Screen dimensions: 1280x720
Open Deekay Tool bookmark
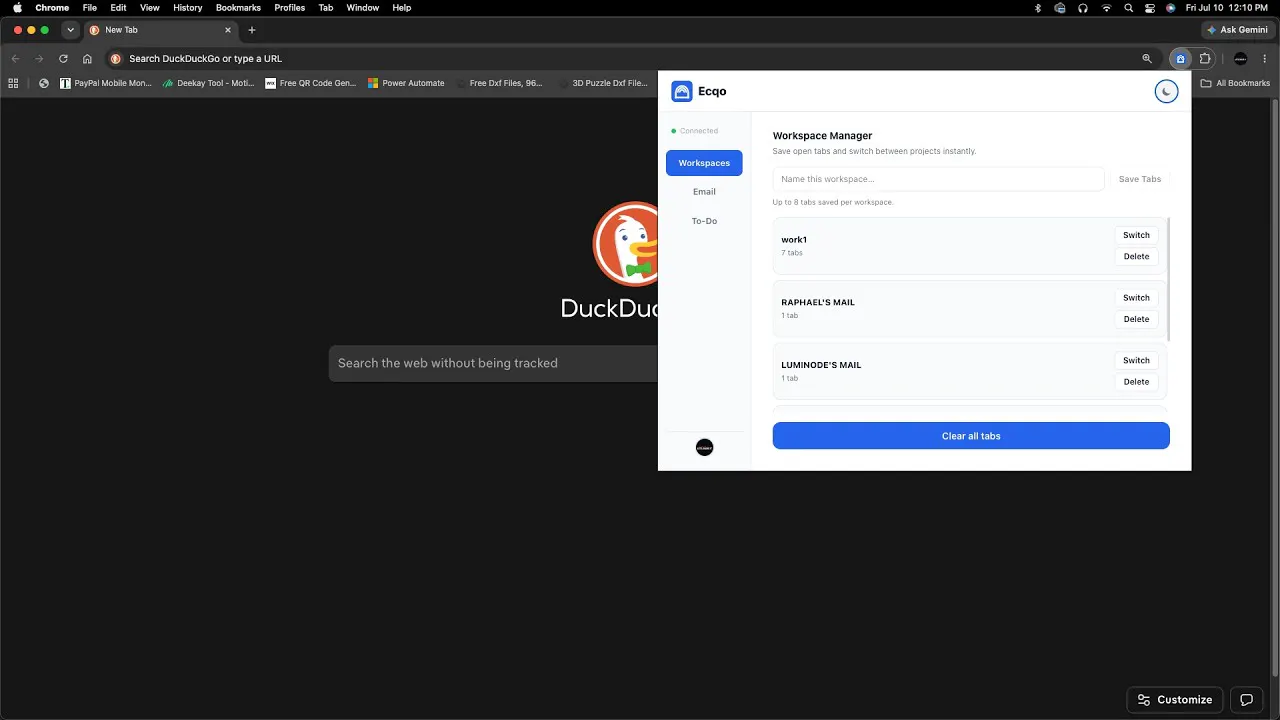point(209,83)
